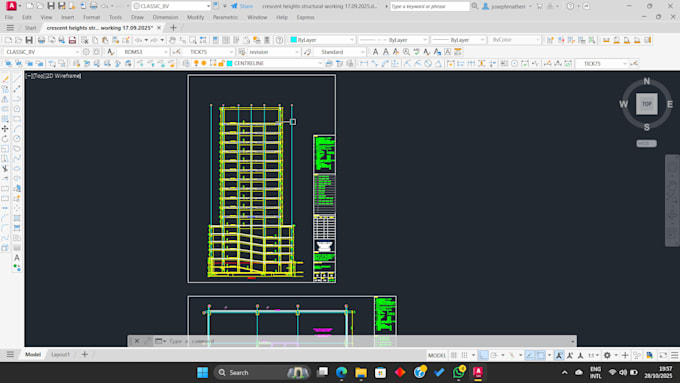Screen dimensions: 680x383
Task: Toggle grid display in status bar
Action: point(454,355)
